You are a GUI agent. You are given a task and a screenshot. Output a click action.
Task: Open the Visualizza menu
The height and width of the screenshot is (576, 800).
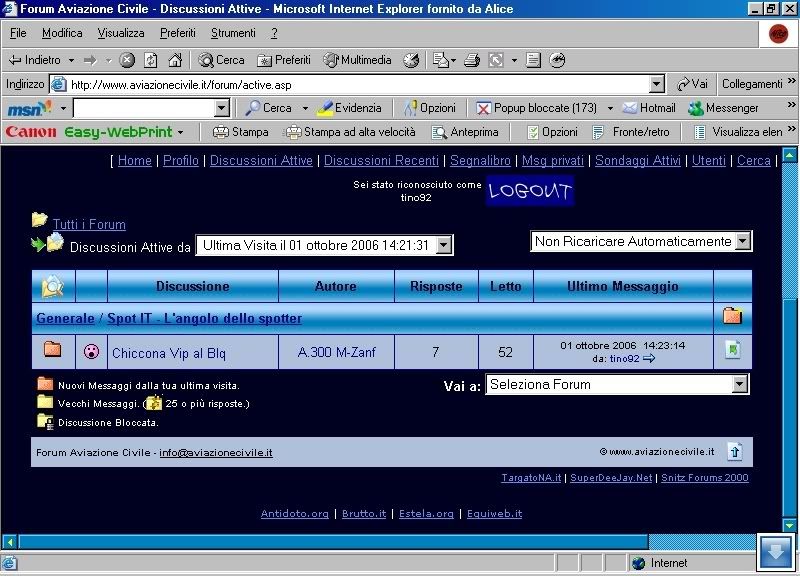[x=121, y=33]
